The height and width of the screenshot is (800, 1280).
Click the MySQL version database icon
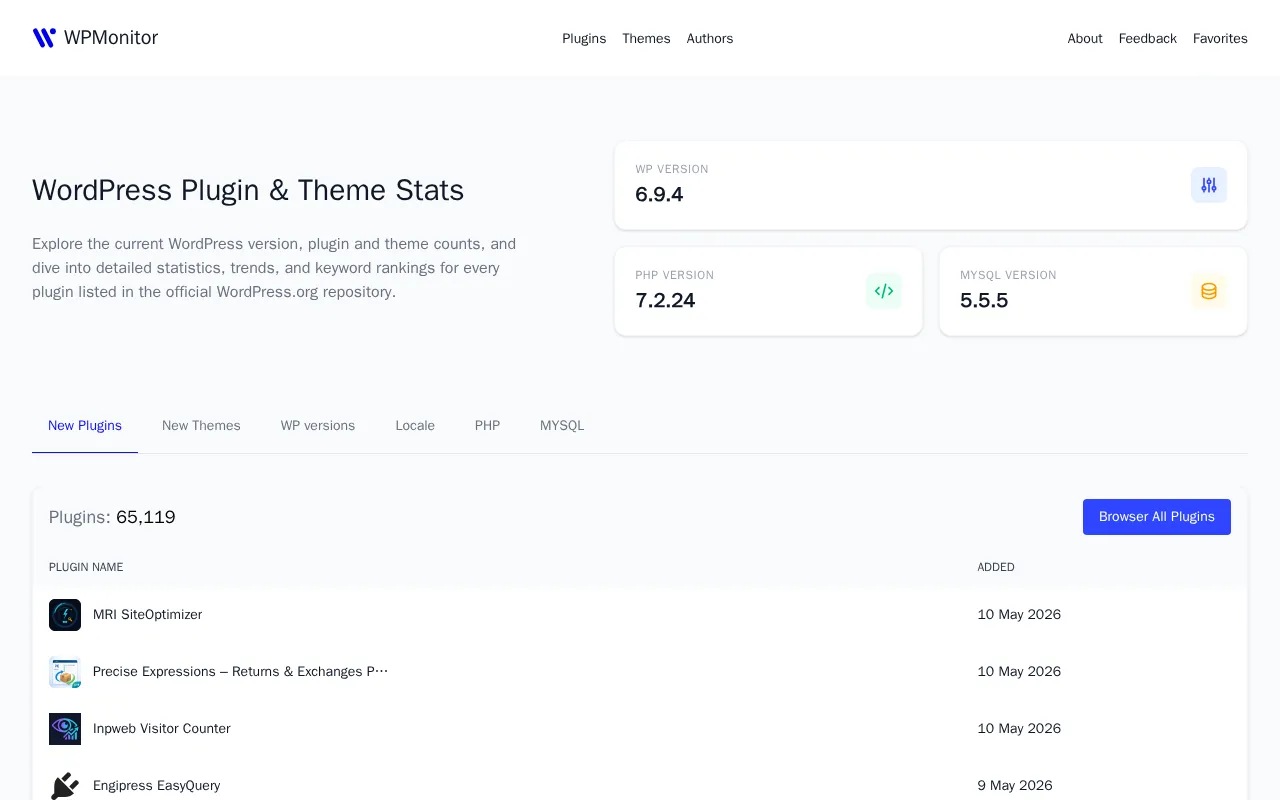click(1209, 291)
